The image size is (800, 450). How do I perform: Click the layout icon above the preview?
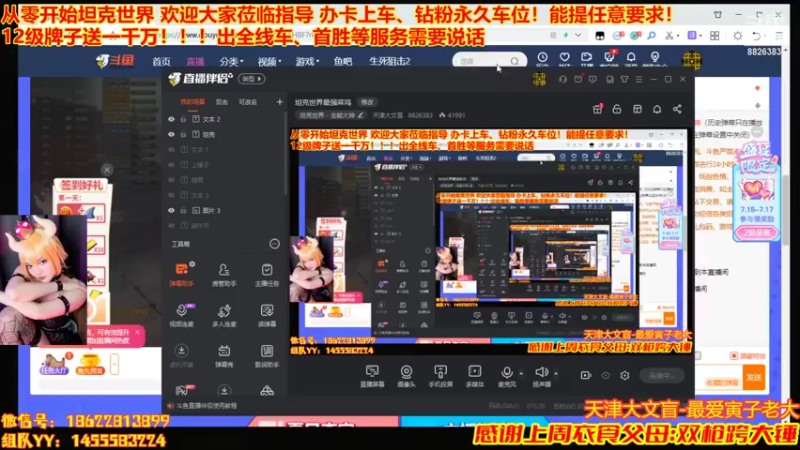[x=637, y=109]
